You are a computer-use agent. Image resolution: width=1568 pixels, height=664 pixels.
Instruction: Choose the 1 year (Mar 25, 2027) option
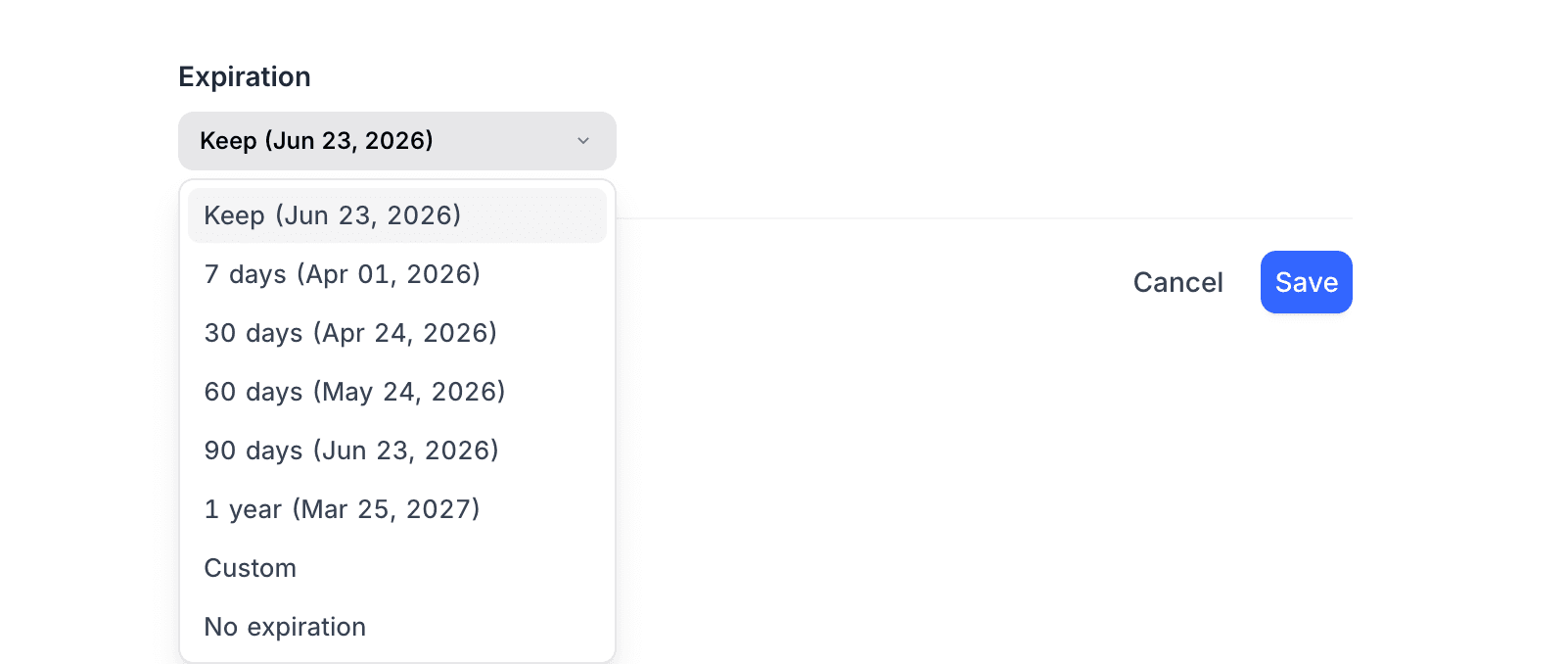point(342,508)
